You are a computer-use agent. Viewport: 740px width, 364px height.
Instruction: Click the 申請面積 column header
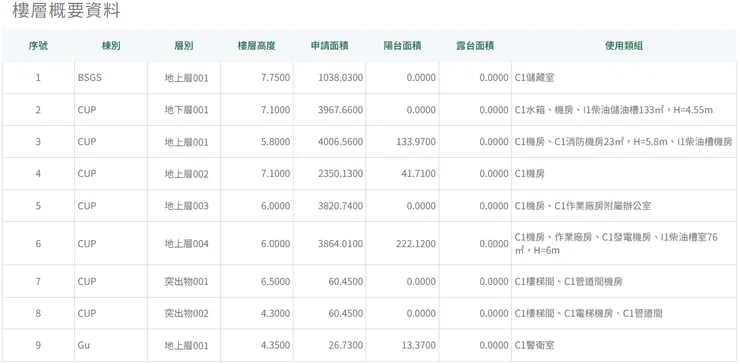[329, 46]
